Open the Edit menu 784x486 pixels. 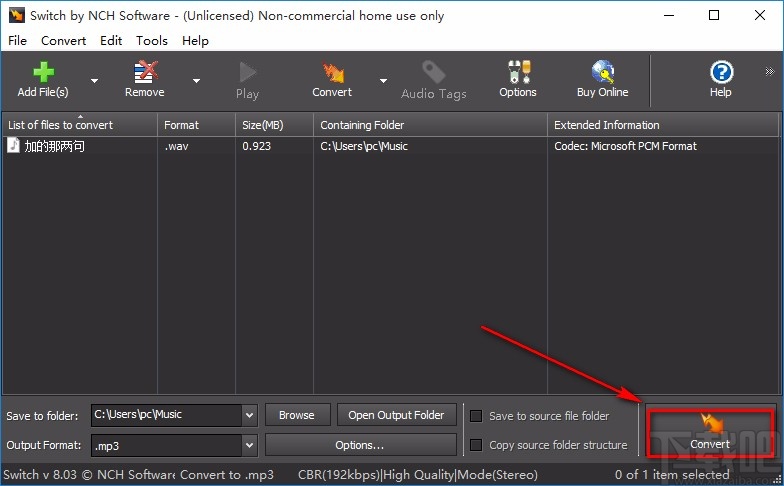click(x=111, y=40)
